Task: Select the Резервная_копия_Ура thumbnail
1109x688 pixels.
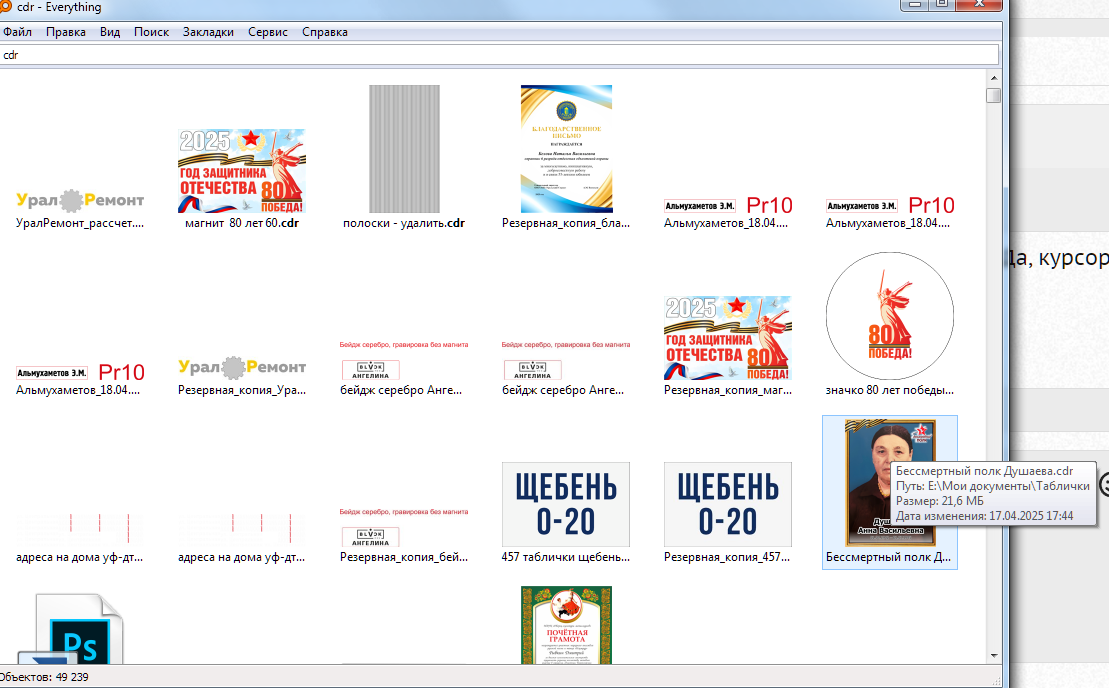Action: (x=242, y=368)
